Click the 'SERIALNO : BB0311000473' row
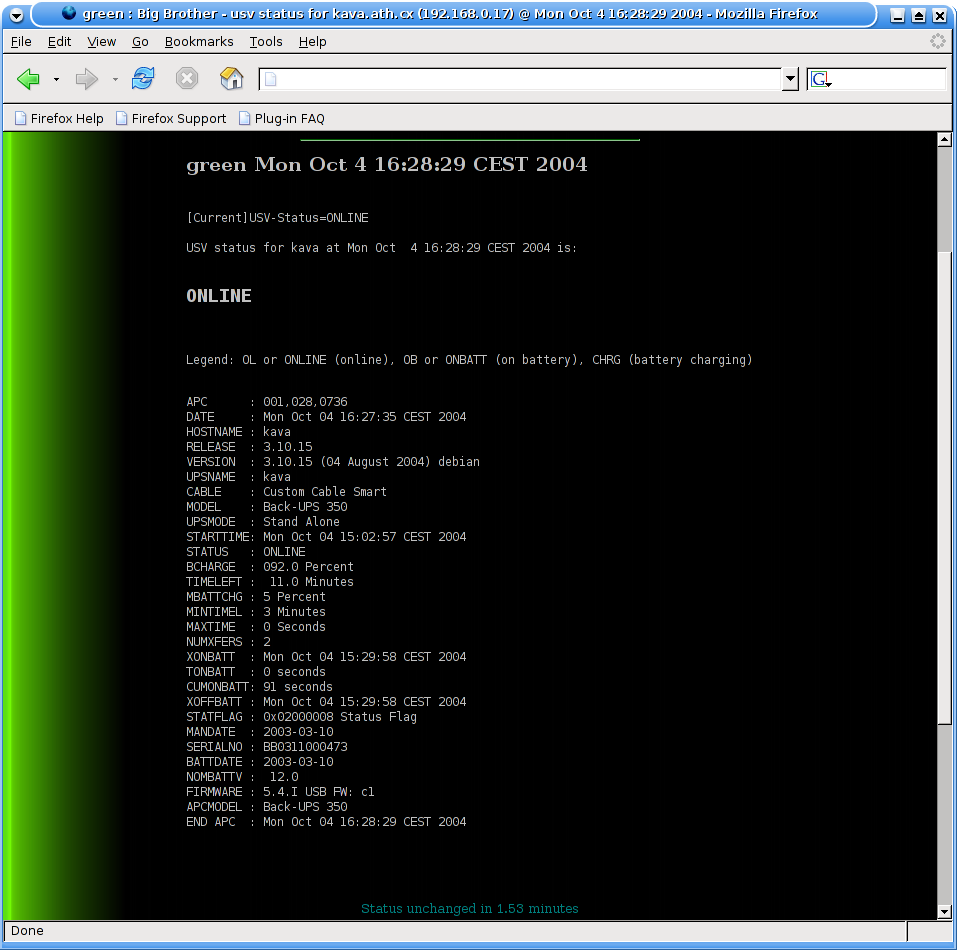This screenshot has width=957, height=950. [267, 747]
